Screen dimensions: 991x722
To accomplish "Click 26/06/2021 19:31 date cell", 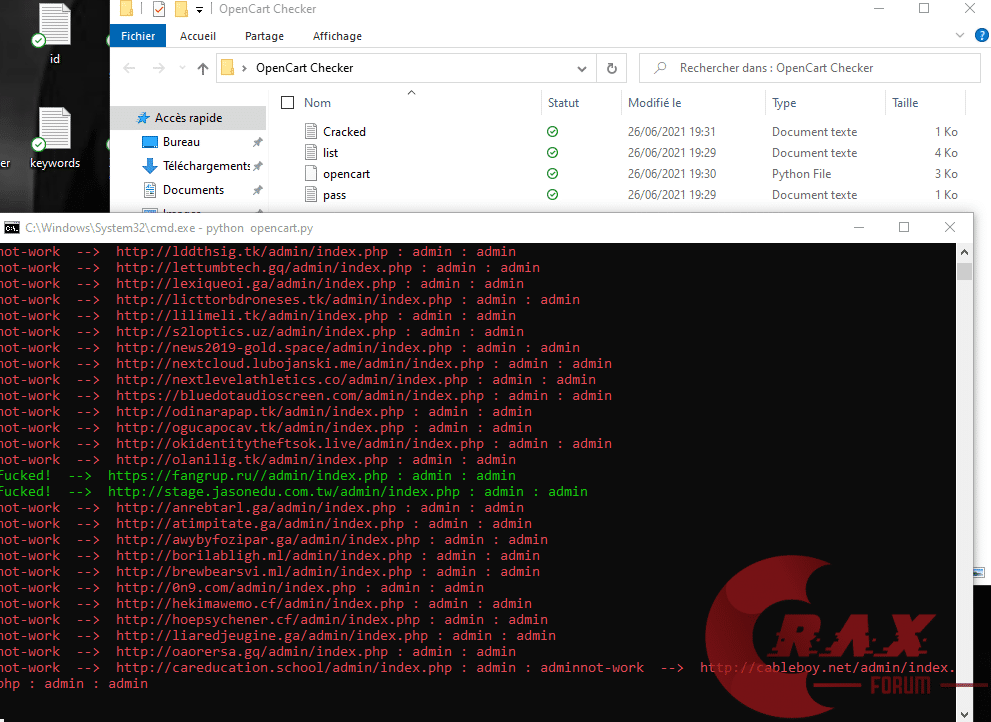I will click(x=672, y=132).
